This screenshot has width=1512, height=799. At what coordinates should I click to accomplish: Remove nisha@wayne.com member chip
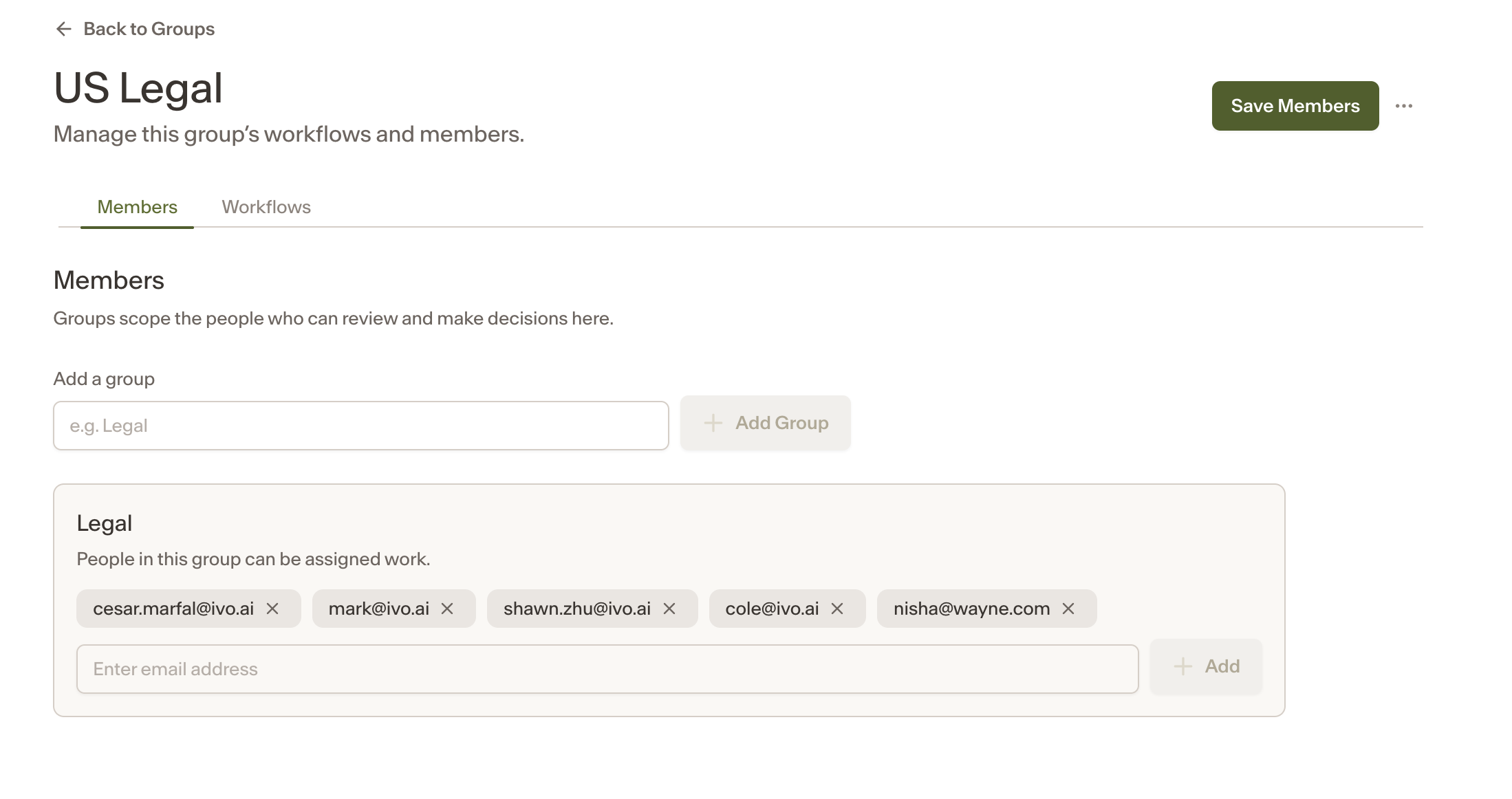[1068, 609]
